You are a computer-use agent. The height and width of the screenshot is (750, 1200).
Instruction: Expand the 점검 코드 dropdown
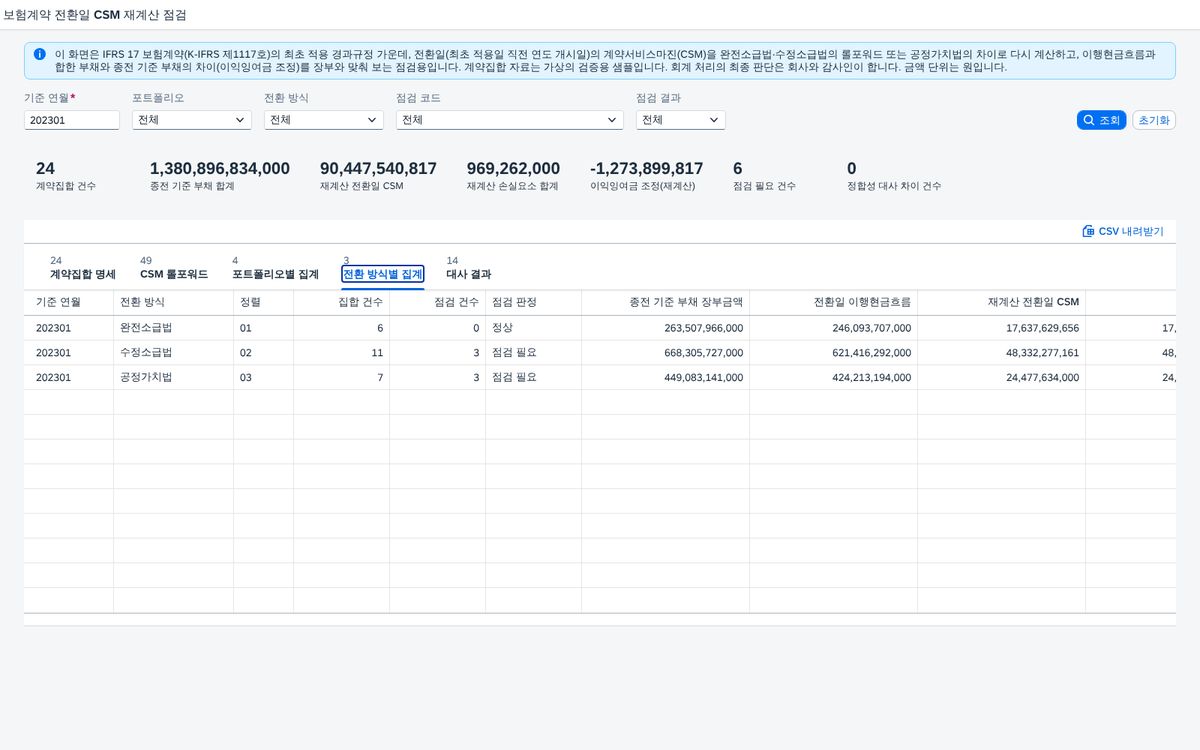click(x=510, y=120)
